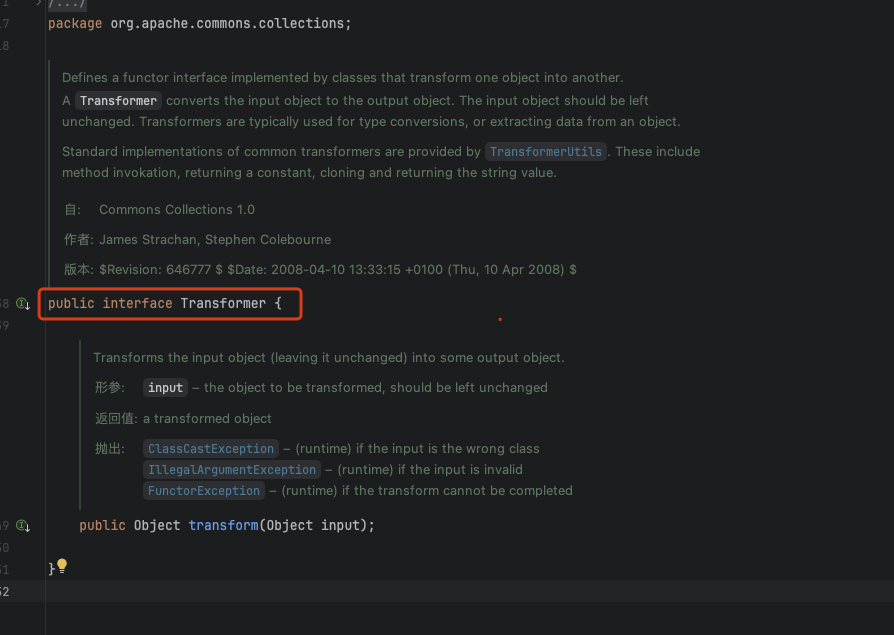This screenshot has height=635, width=894.
Task: Place cursor on the empty last line
Action: (x=300, y=591)
